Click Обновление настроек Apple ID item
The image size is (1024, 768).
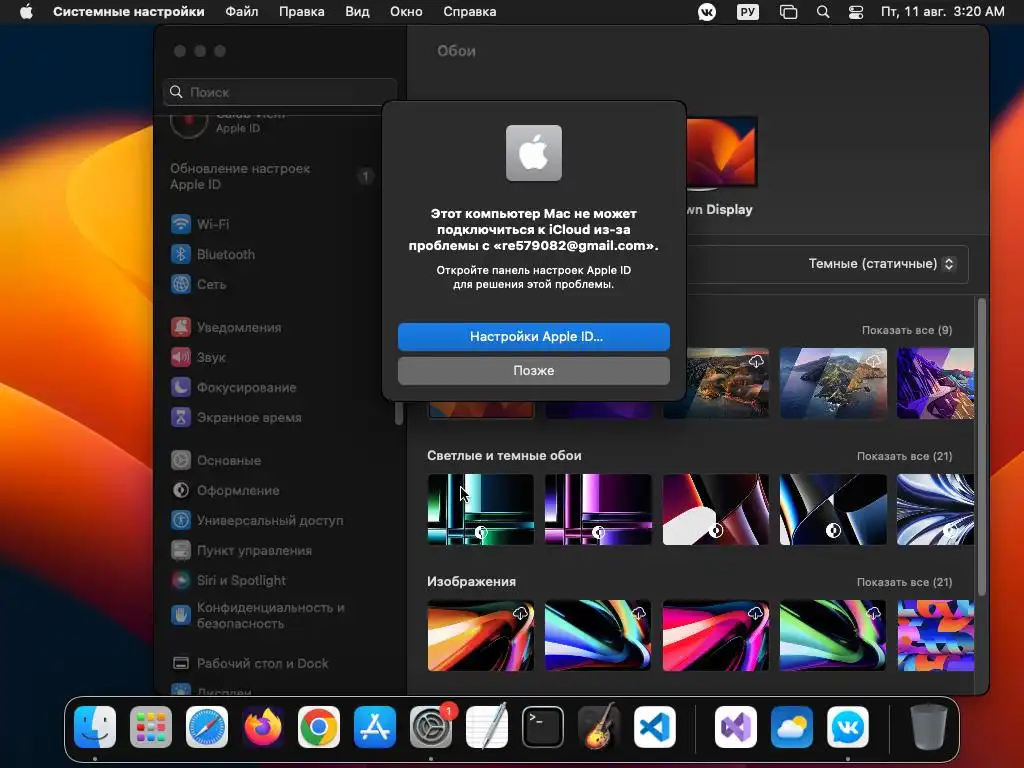click(x=271, y=176)
